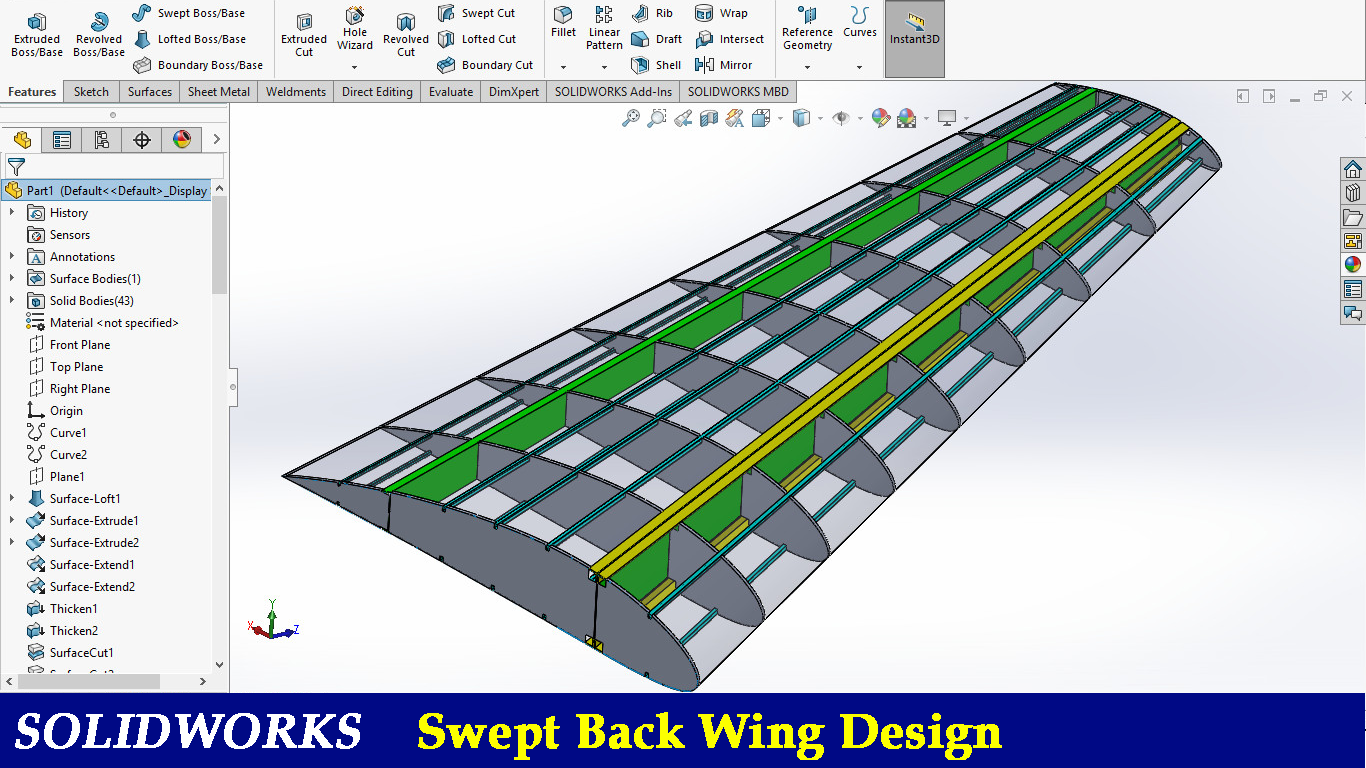Open the Hole Wizard dropdown arrow
Screen dimensions: 1366x768
[x=355, y=67]
